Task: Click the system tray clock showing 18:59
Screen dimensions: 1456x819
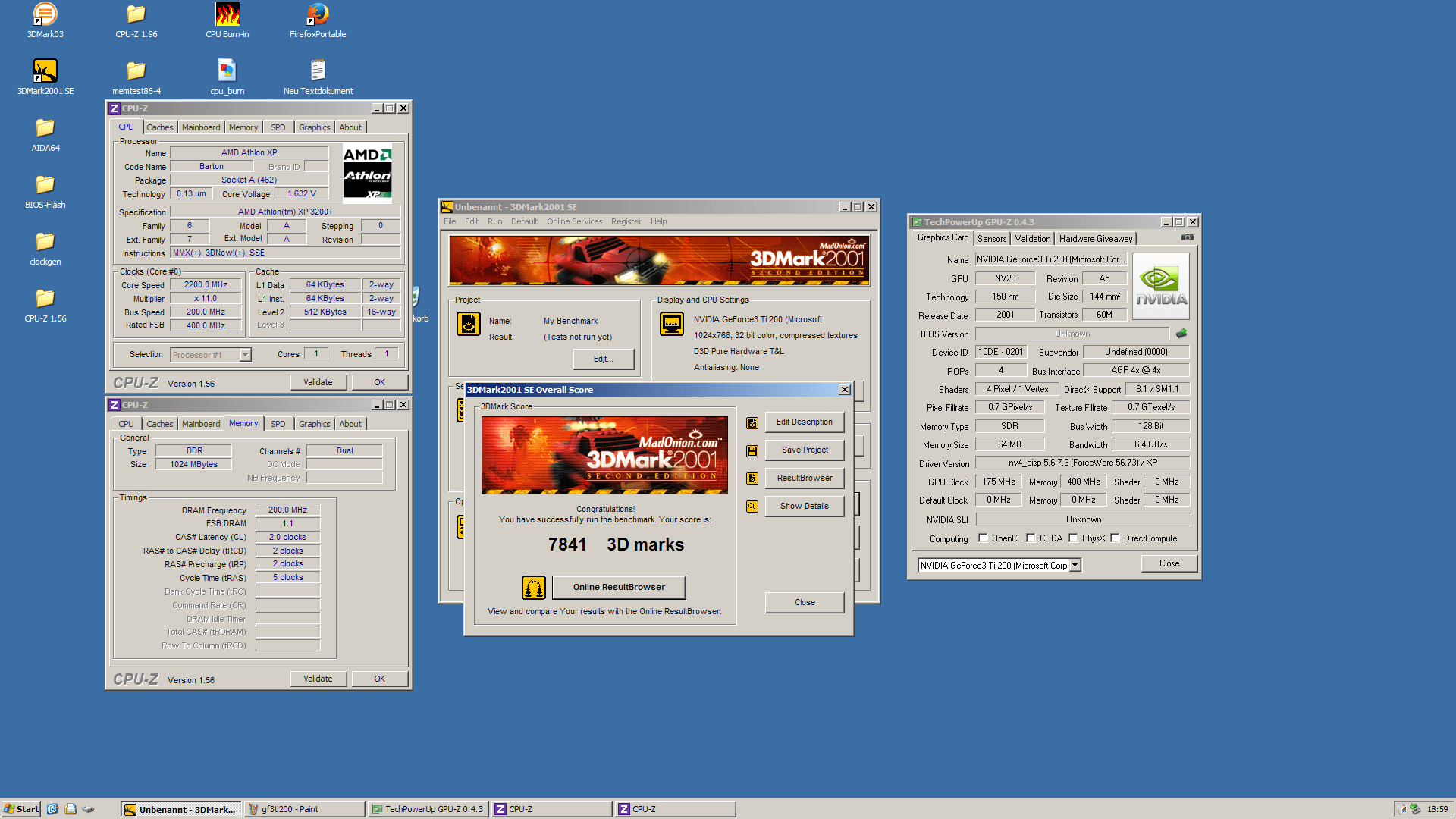Action: tap(1437, 809)
